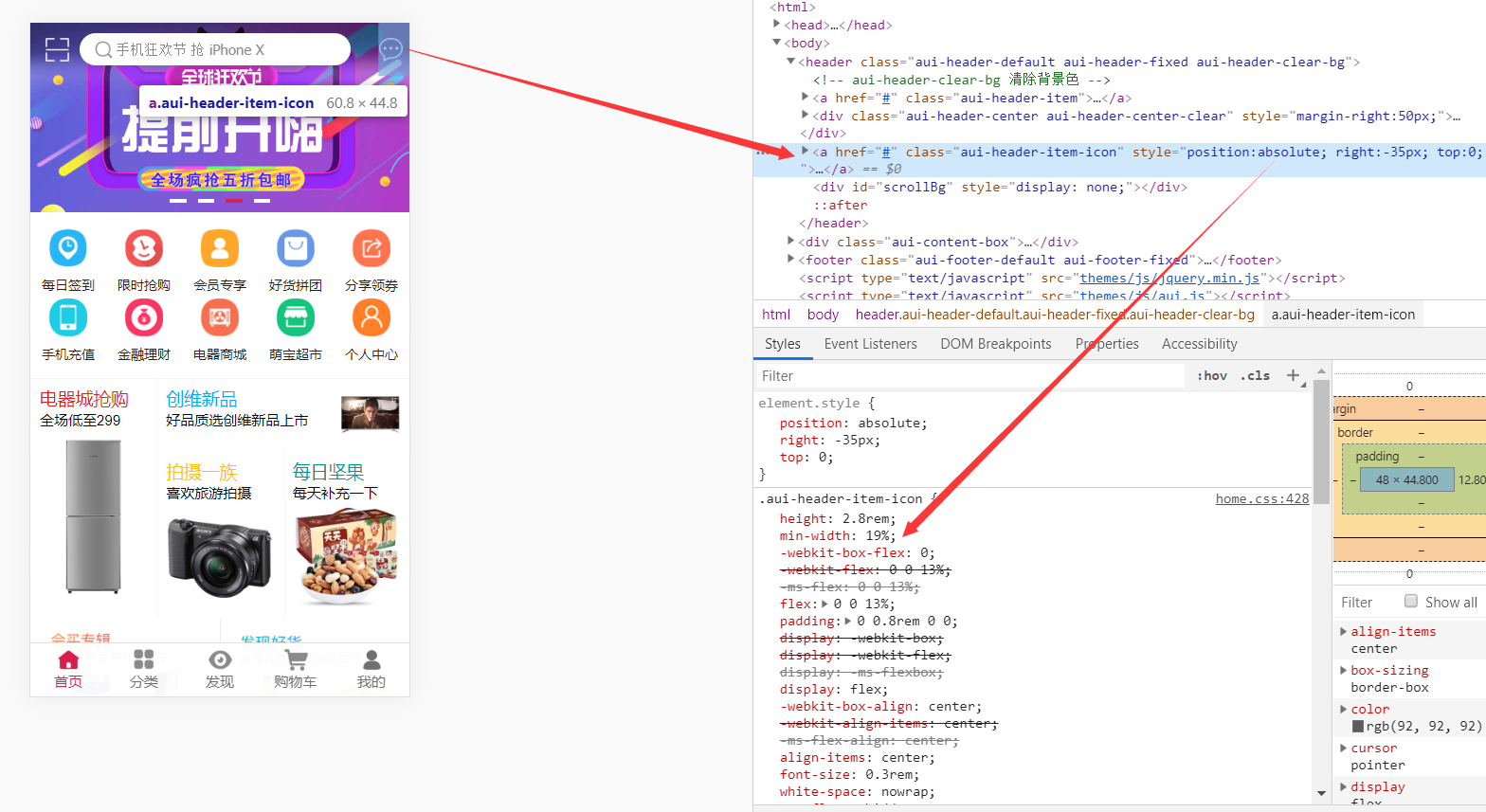The height and width of the screenshot is (812, 1486).
Task: Expand the div aui-header-center node
Action: tap(806, 115)
